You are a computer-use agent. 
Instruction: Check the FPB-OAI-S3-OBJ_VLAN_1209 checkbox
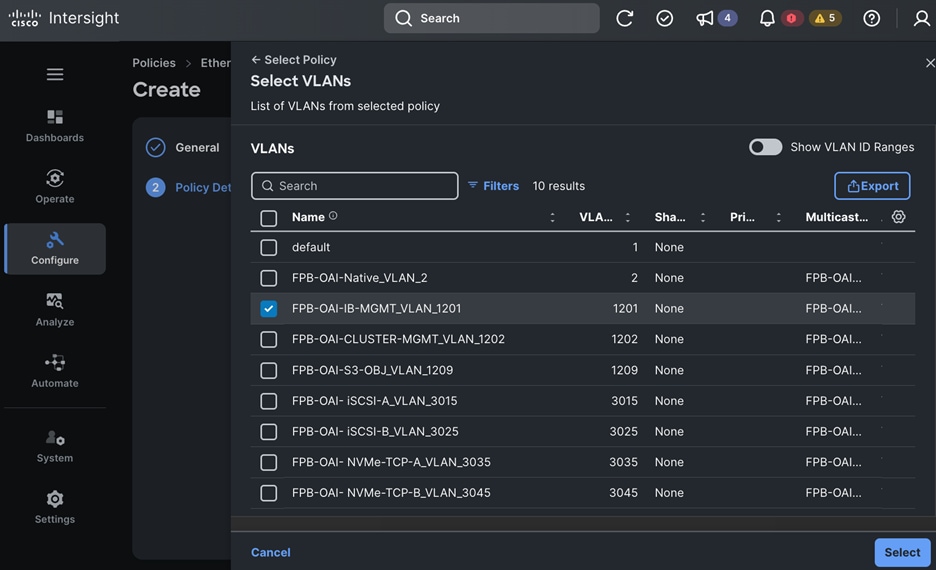pyautogui.click(x=269, y=370)
